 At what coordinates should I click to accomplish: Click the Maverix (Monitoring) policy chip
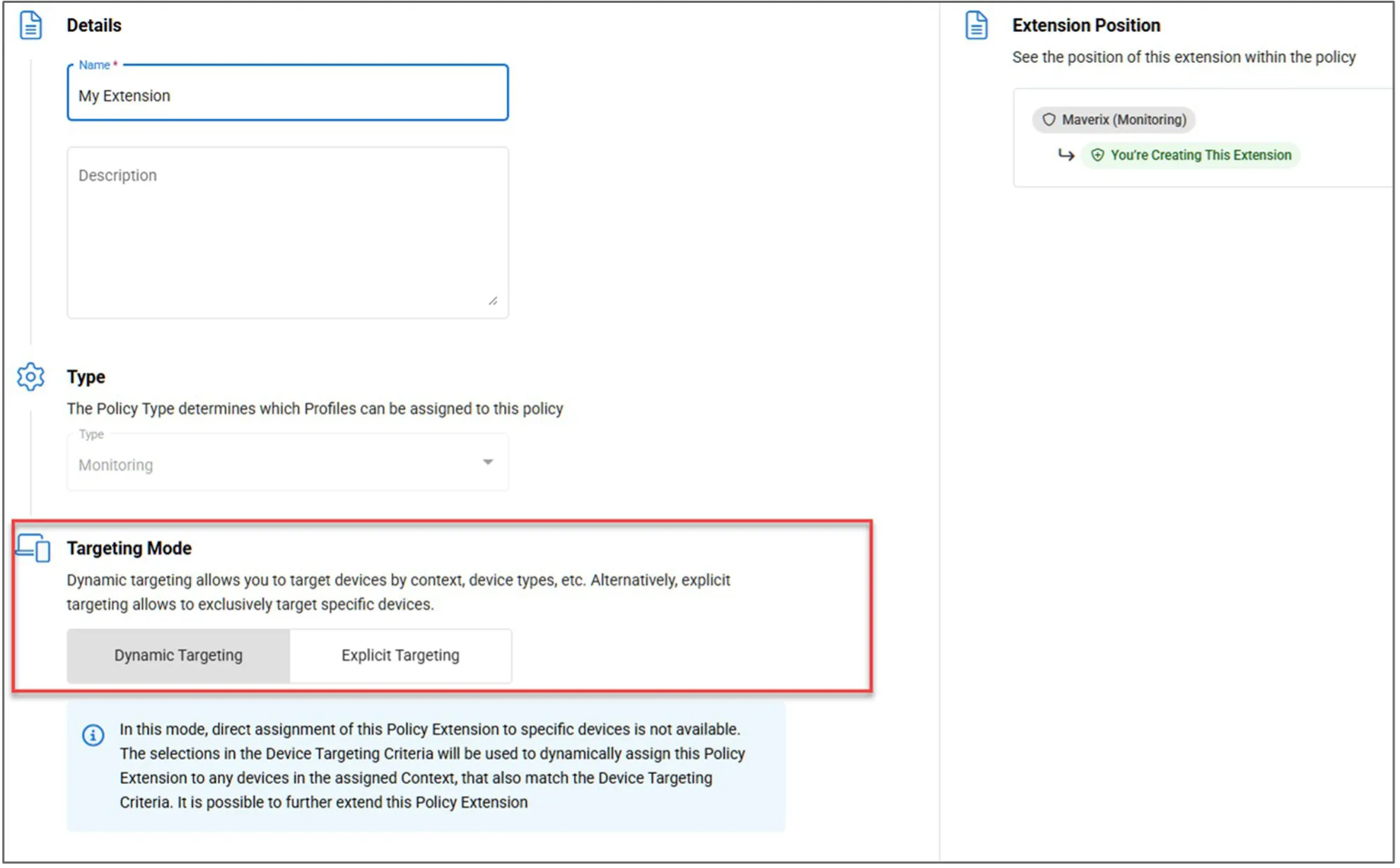point(1114,119)
